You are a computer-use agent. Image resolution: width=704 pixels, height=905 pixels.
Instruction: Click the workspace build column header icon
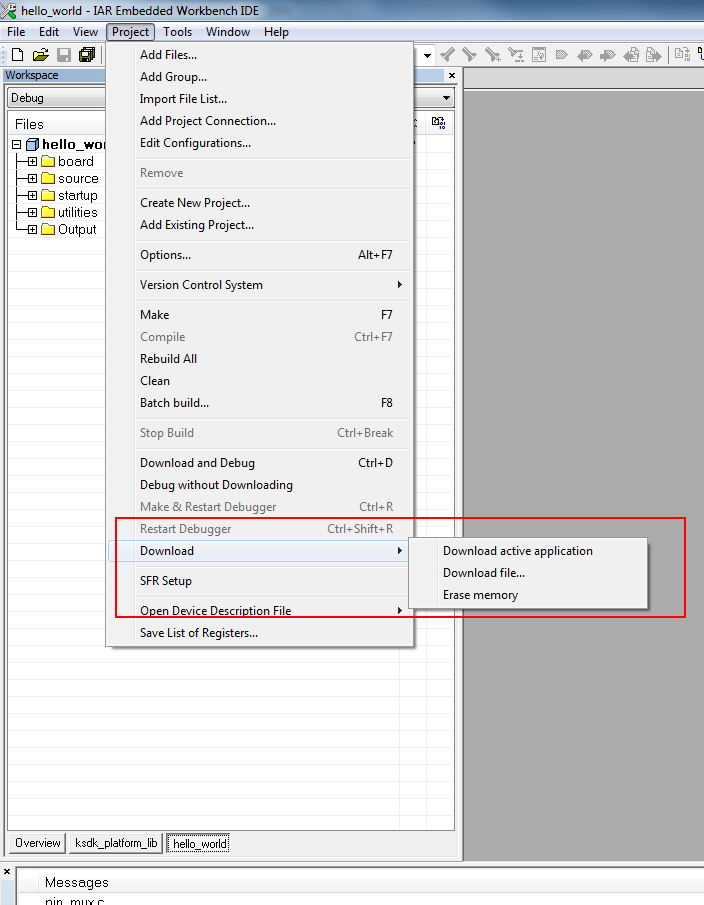(439, 122)
